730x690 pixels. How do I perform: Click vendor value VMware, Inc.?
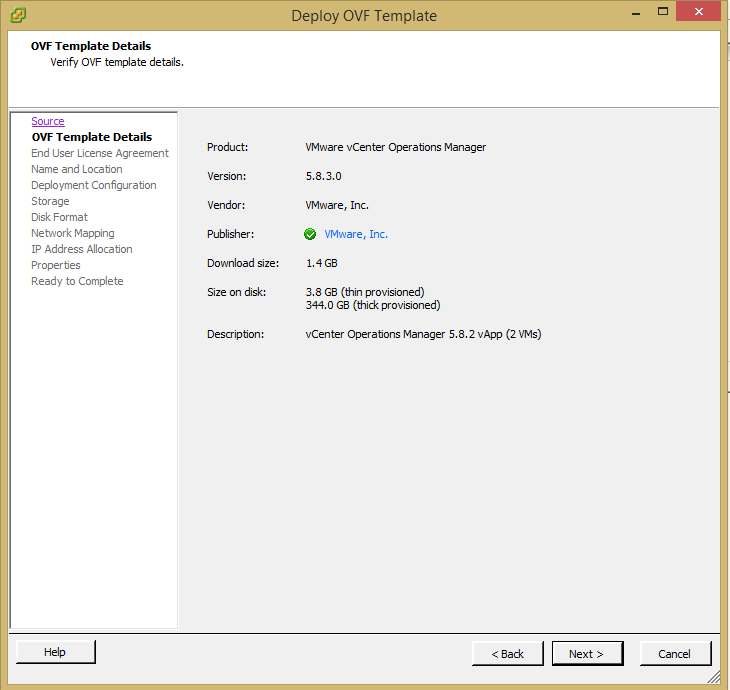point(337,205)
